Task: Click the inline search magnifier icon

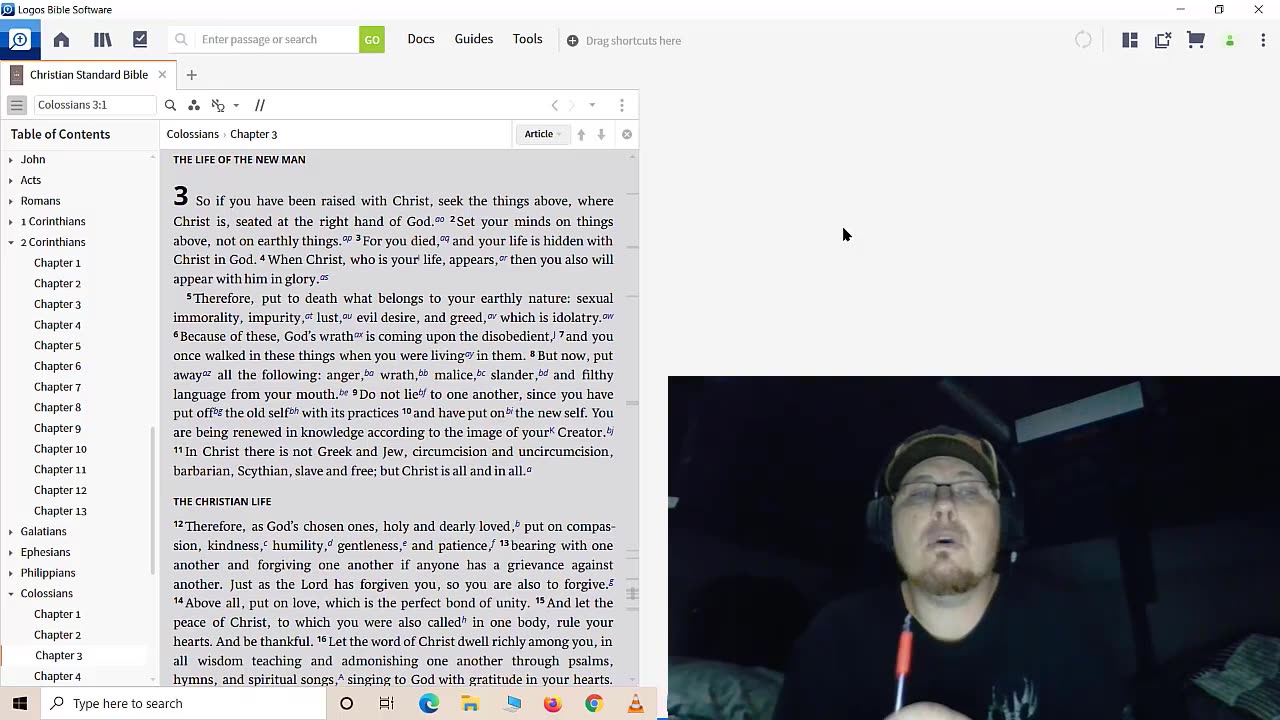Action: click(170, 105)
